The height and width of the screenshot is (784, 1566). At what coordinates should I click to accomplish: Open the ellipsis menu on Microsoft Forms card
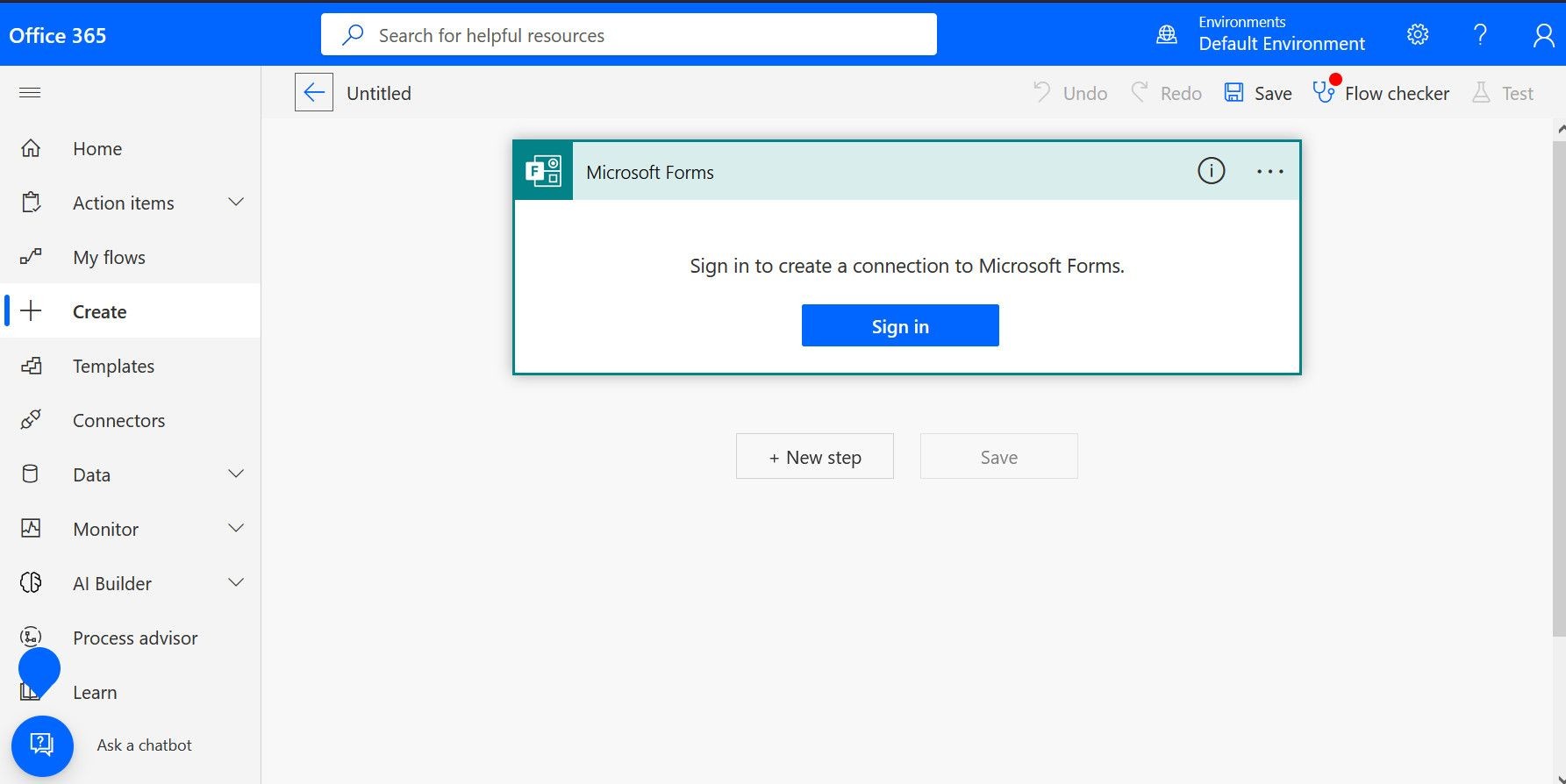(1270, 172)
